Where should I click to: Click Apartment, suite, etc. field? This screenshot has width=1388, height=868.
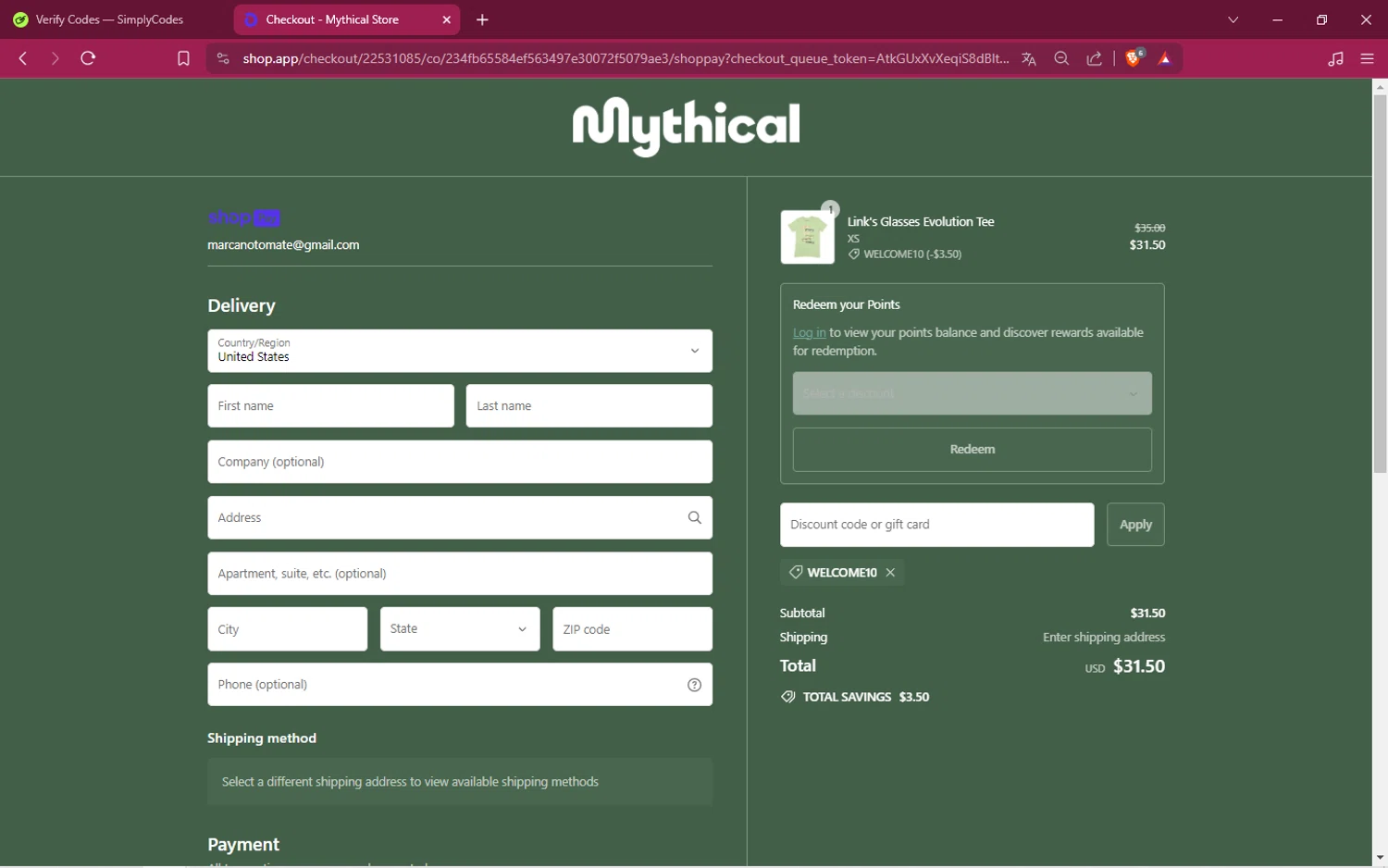[x=460, y=574]
